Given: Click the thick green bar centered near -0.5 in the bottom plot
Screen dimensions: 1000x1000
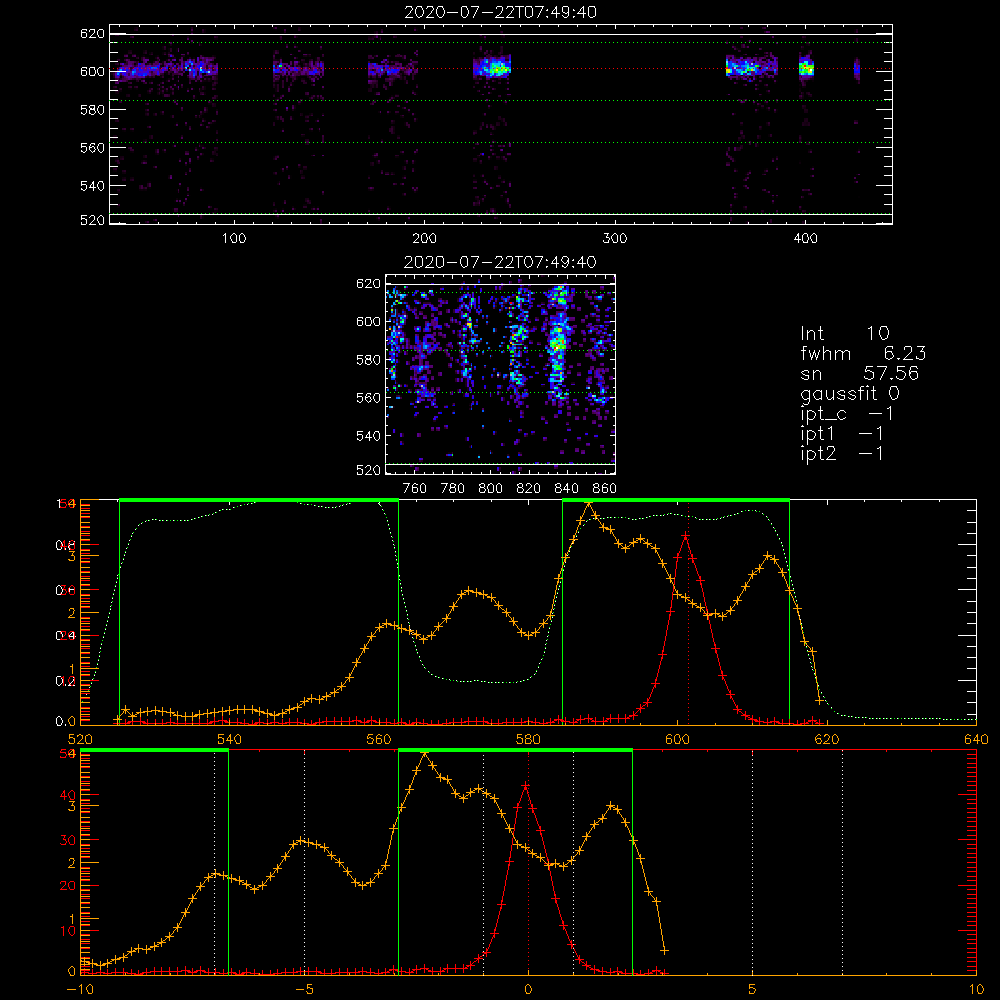Looking at the screenshot, I should (x=515, y=751).
